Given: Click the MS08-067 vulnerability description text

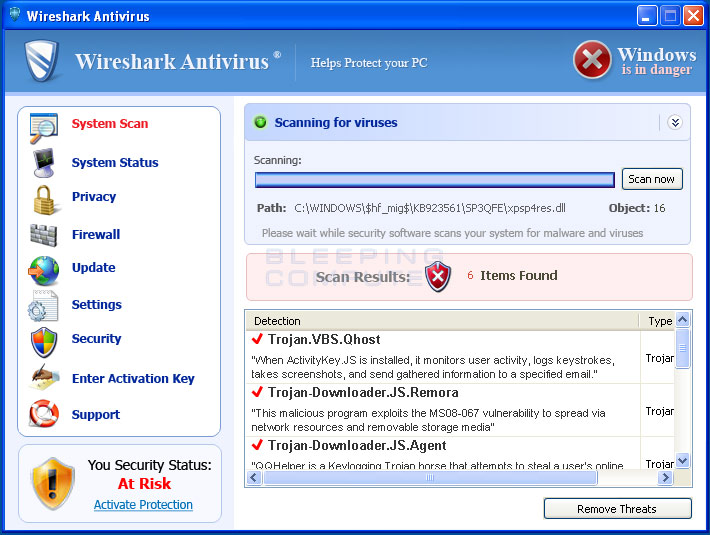Looking at the screenshot, I should pos(428,420).
